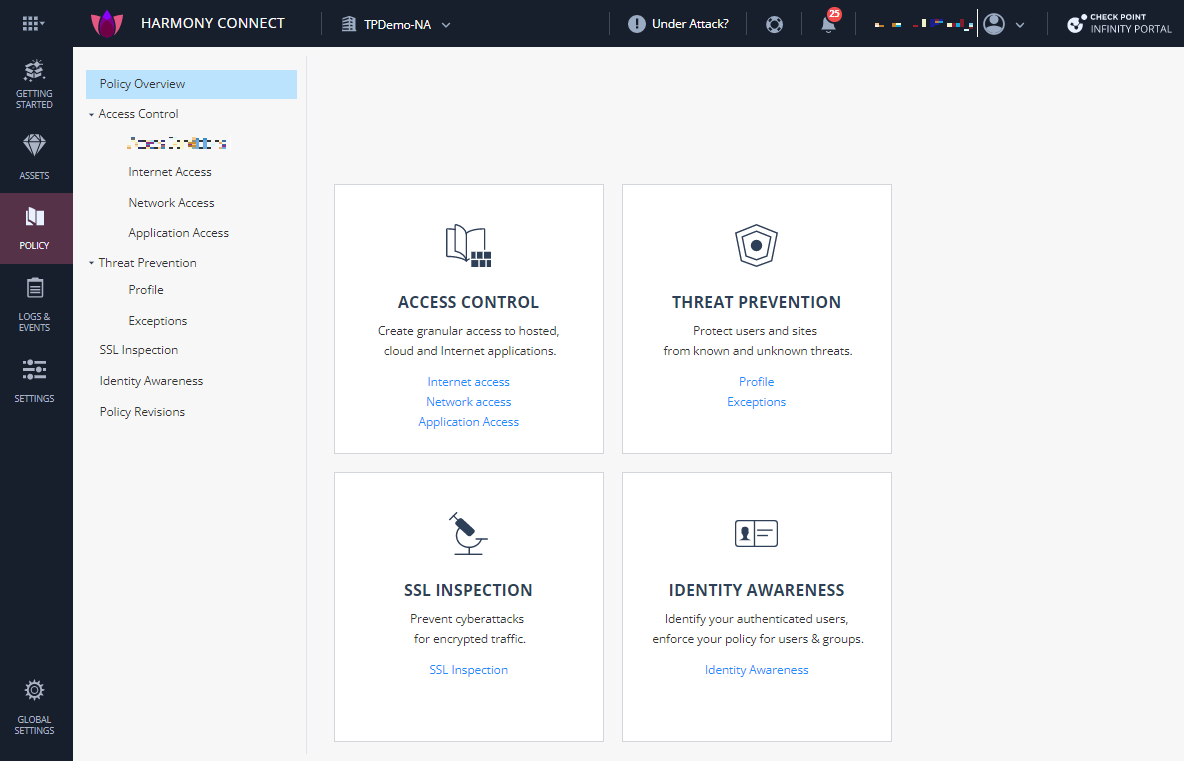1184x761 pixels.
Task: Open the SSL Inspection link in the card
Action: pos(468,670)
